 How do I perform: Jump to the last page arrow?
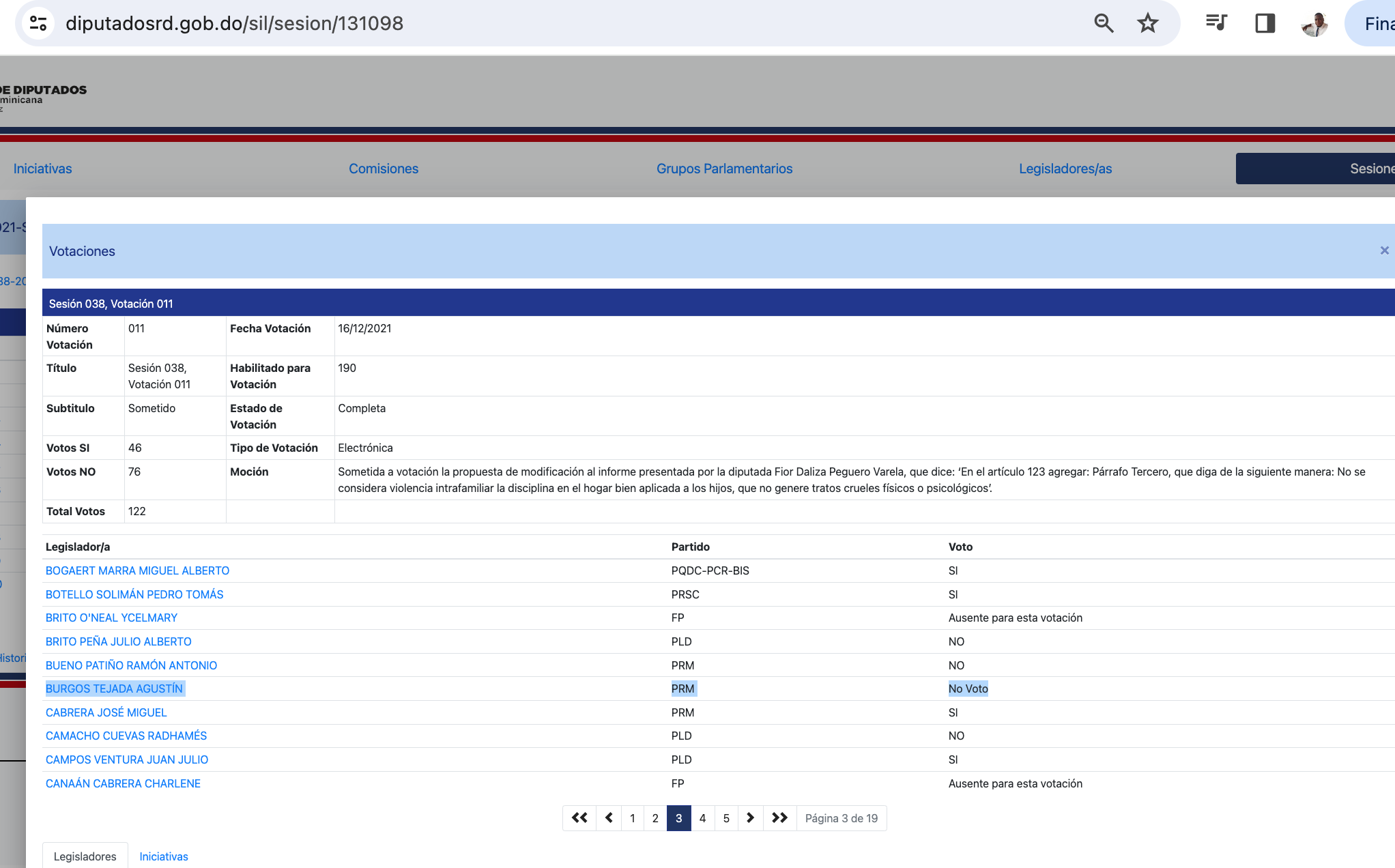tap(779, 818)
